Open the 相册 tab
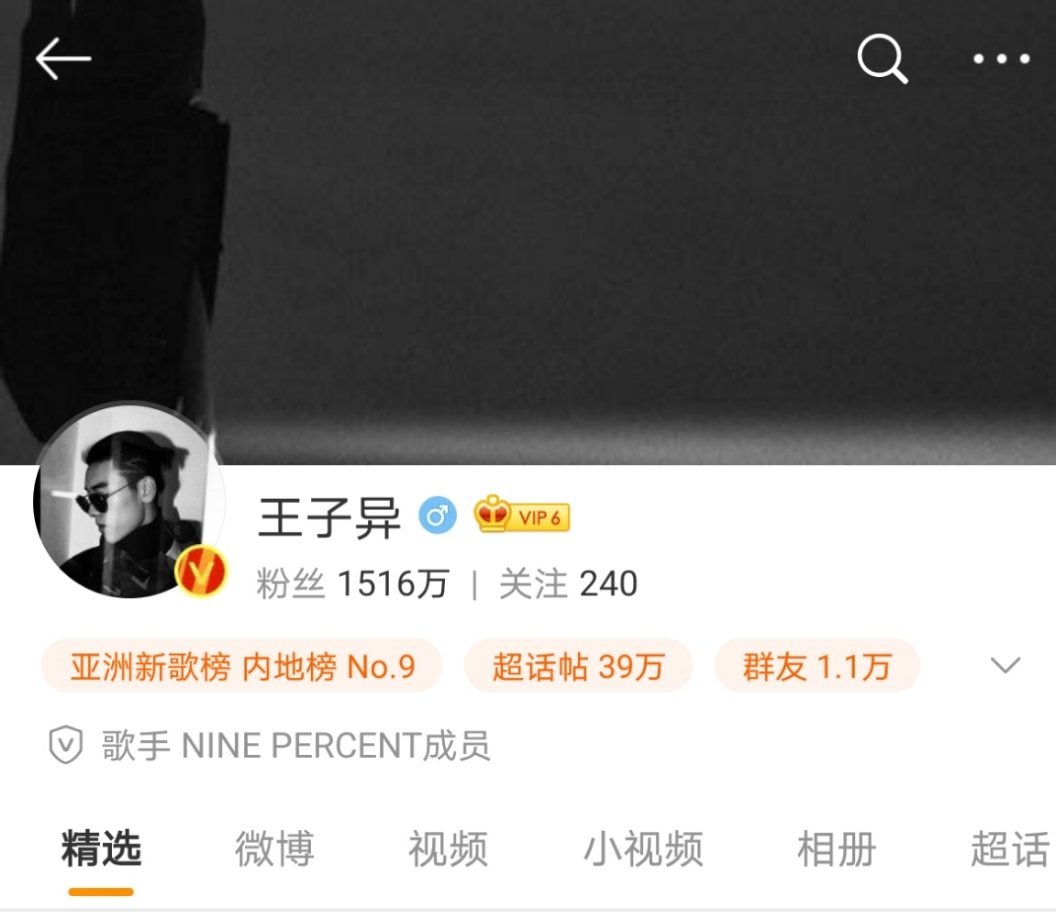 pos(836,848)
